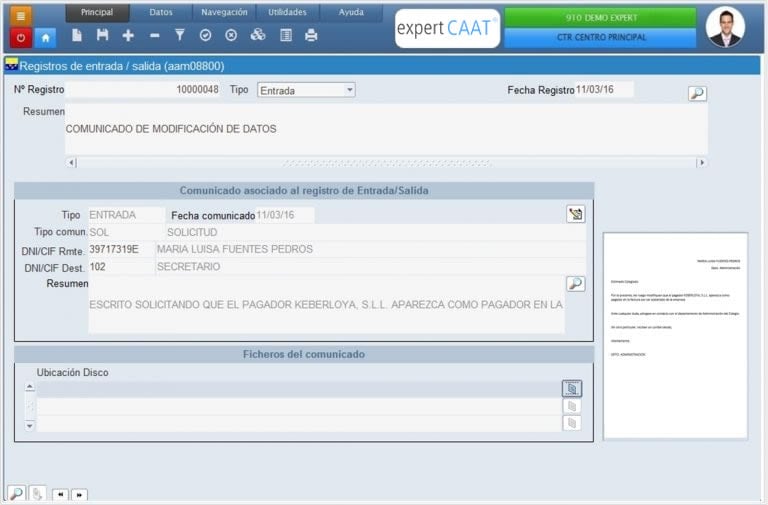The image size is (768, 505).
Task: Click the ESCRITO SOLICITANDO summary text
Action: click(326, 305)
